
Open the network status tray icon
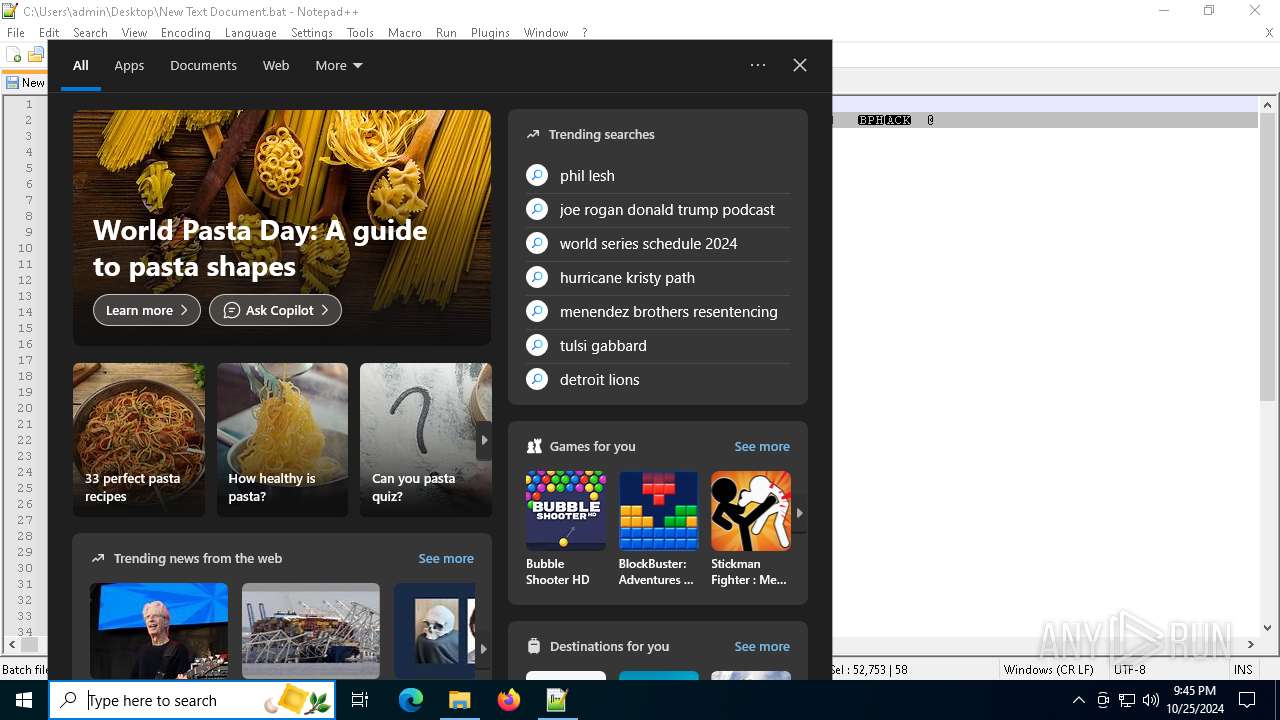click(1127, 700)
